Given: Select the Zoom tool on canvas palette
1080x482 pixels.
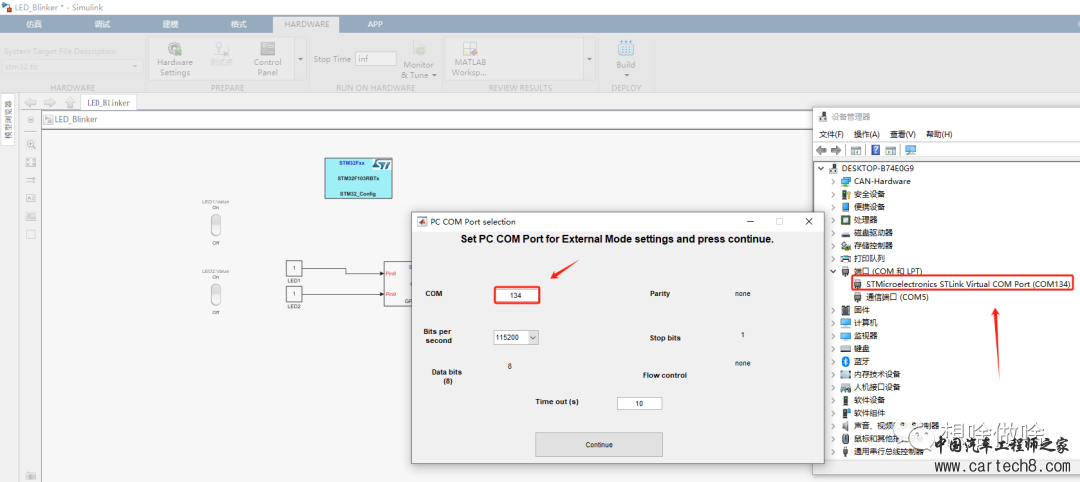Looking at the screenshot, I should click(30, 145).
